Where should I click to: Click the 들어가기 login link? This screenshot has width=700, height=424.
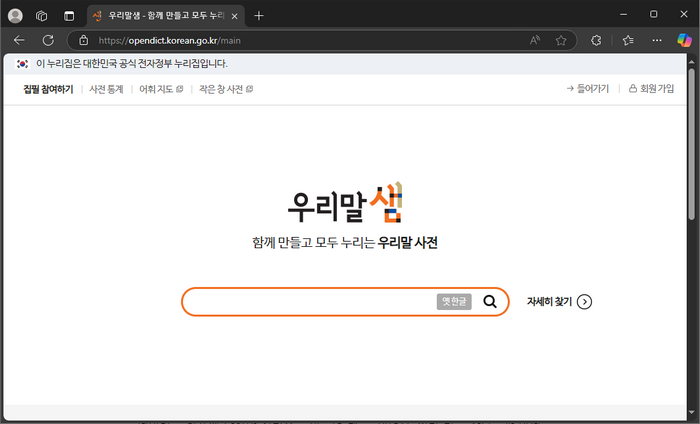click(587, 89)
